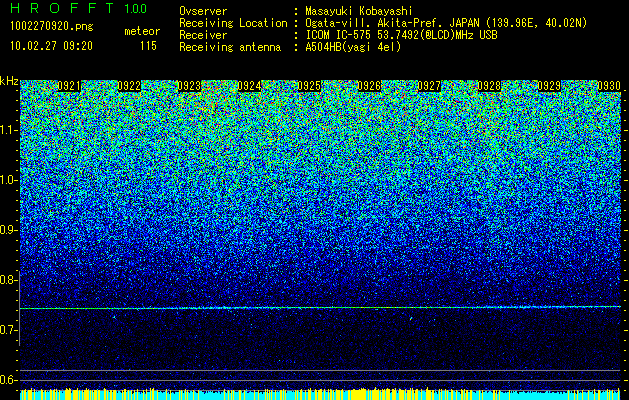Click the 0926 time marker
Viewport: 629px width, 400px height.
pos(369,86)
